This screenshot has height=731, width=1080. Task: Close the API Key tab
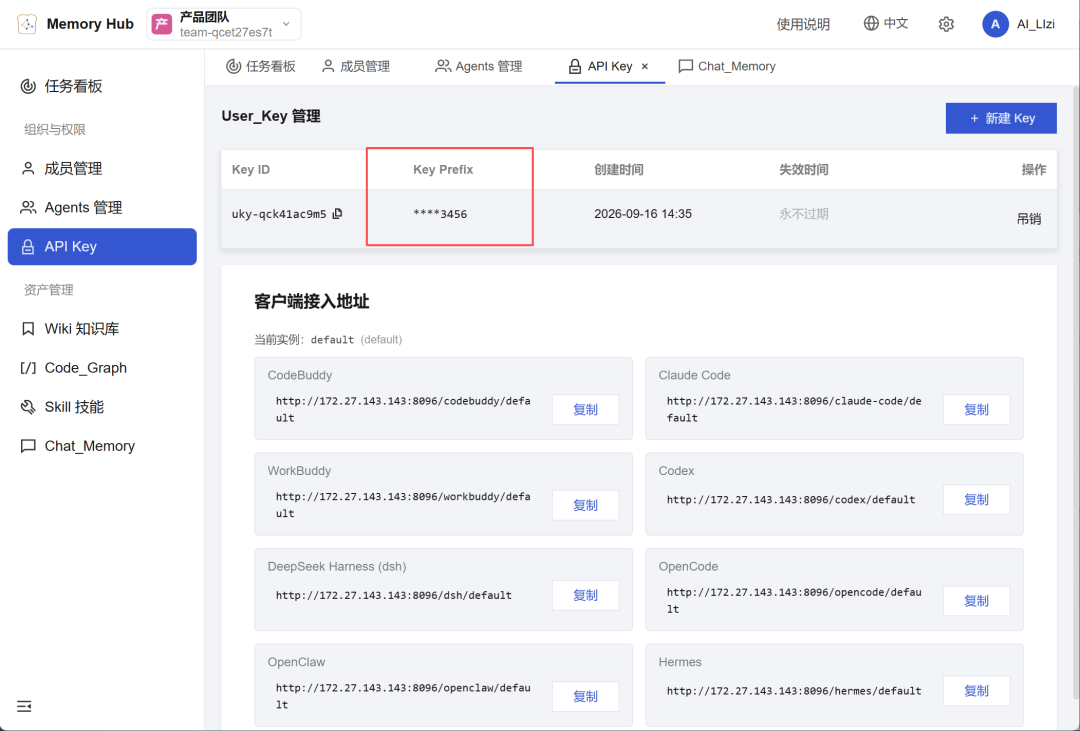pyautogui.click(x=645, y=66)
